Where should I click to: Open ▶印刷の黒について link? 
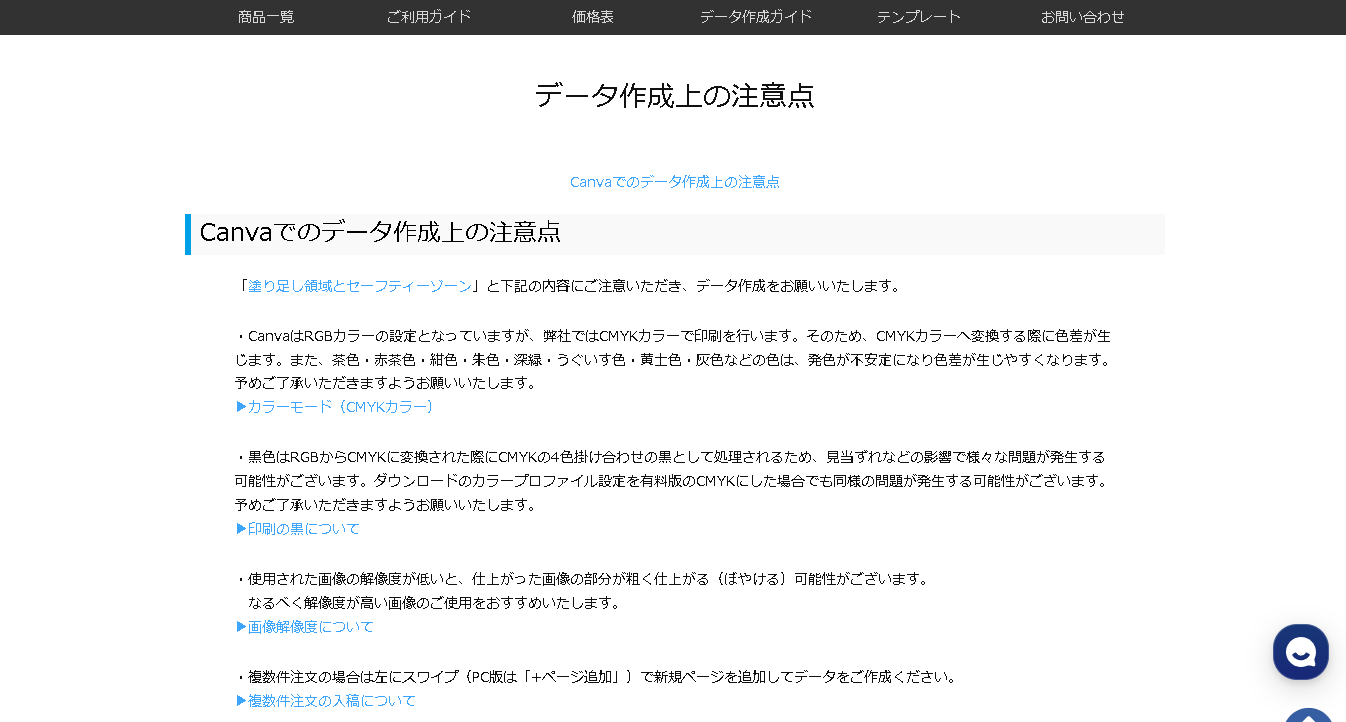pyautogui.click(x=298, y=529)
